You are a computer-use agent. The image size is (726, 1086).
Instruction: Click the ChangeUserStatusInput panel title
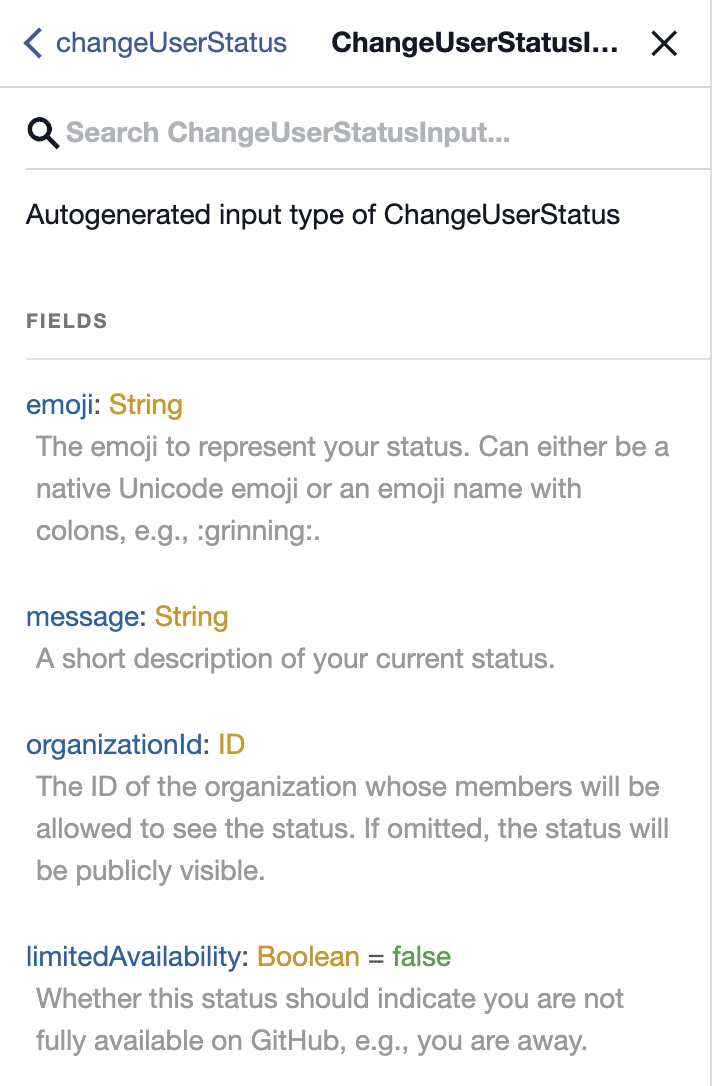coord(474,43)
